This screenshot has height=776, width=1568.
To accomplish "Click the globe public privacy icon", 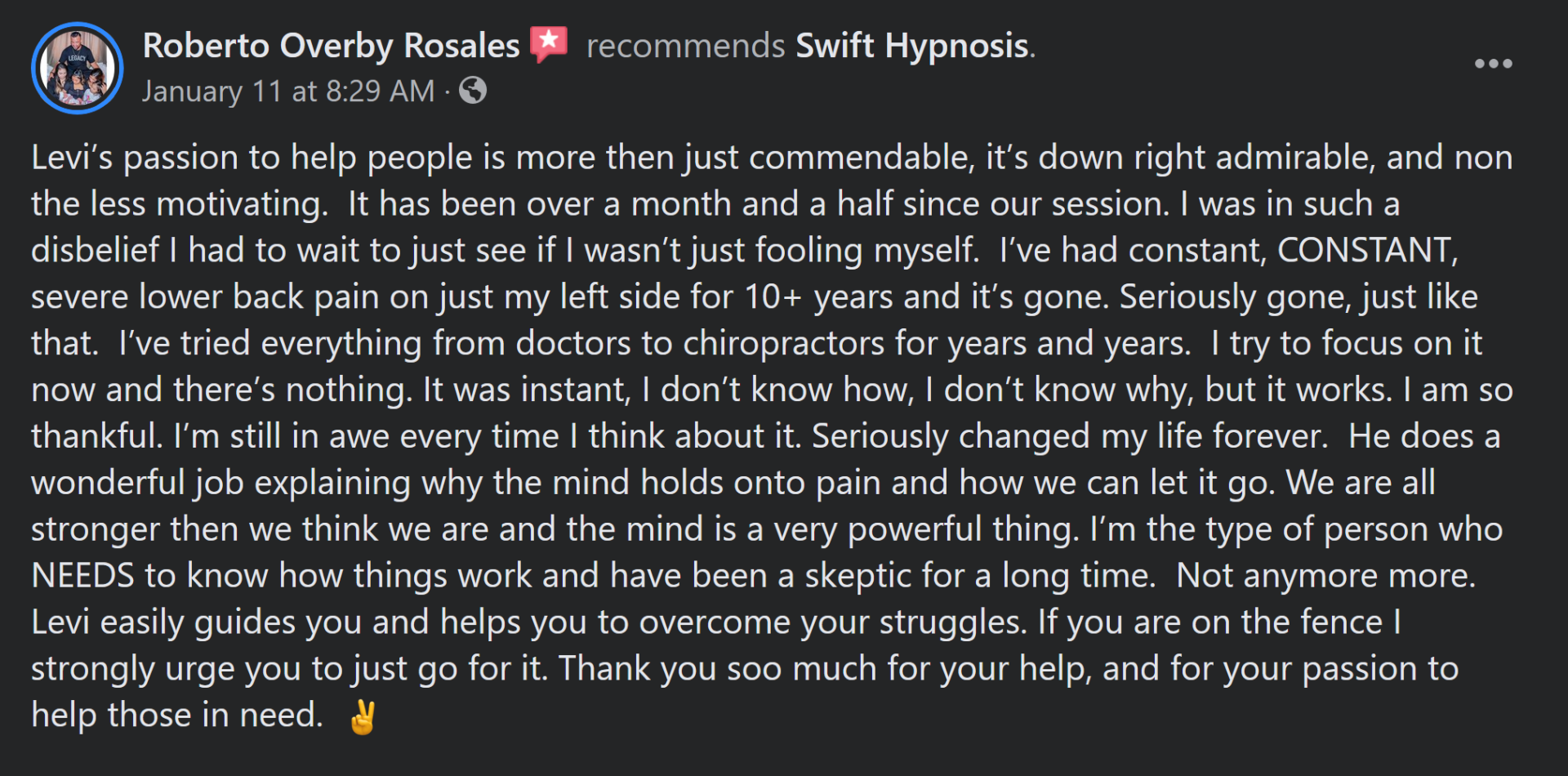I will click(x=473, y=91).
